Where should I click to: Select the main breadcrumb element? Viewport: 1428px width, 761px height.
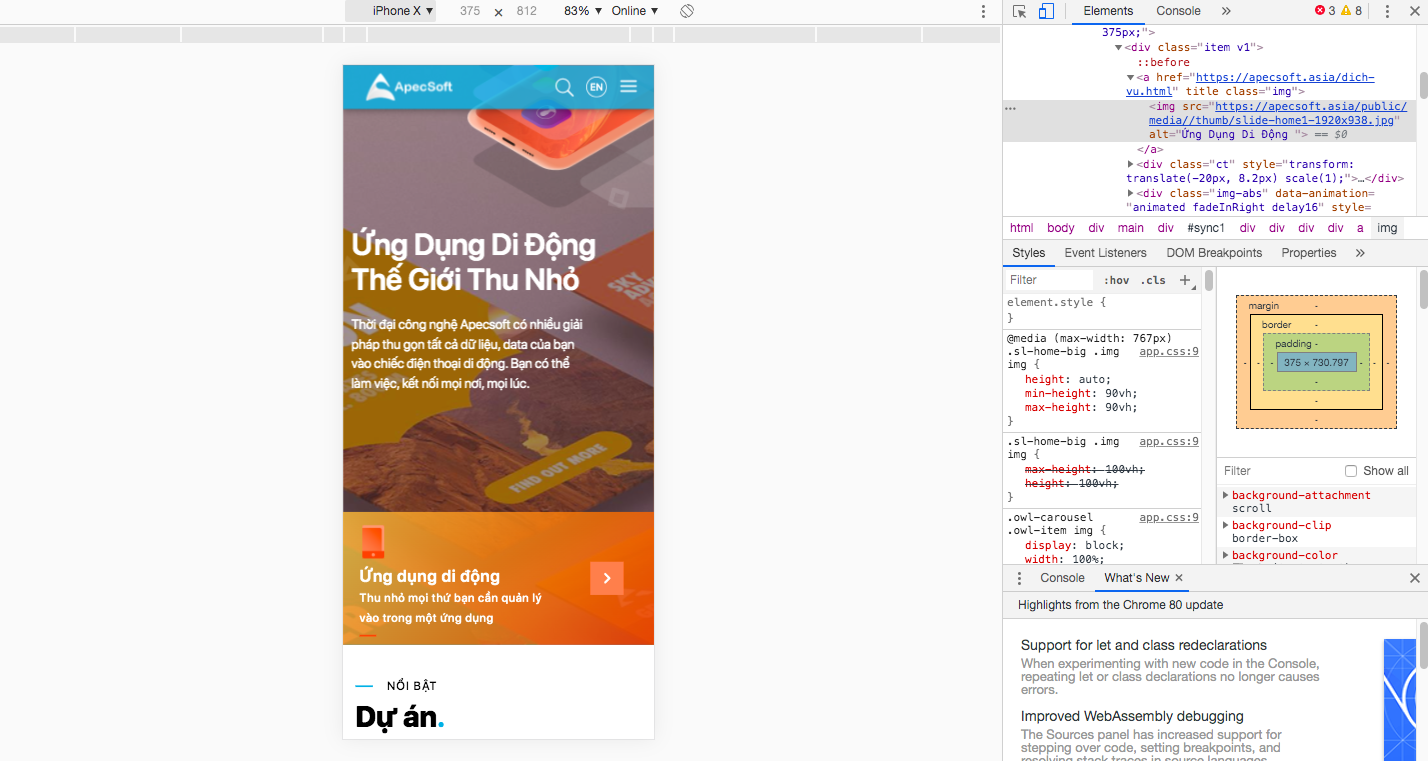1131,228
